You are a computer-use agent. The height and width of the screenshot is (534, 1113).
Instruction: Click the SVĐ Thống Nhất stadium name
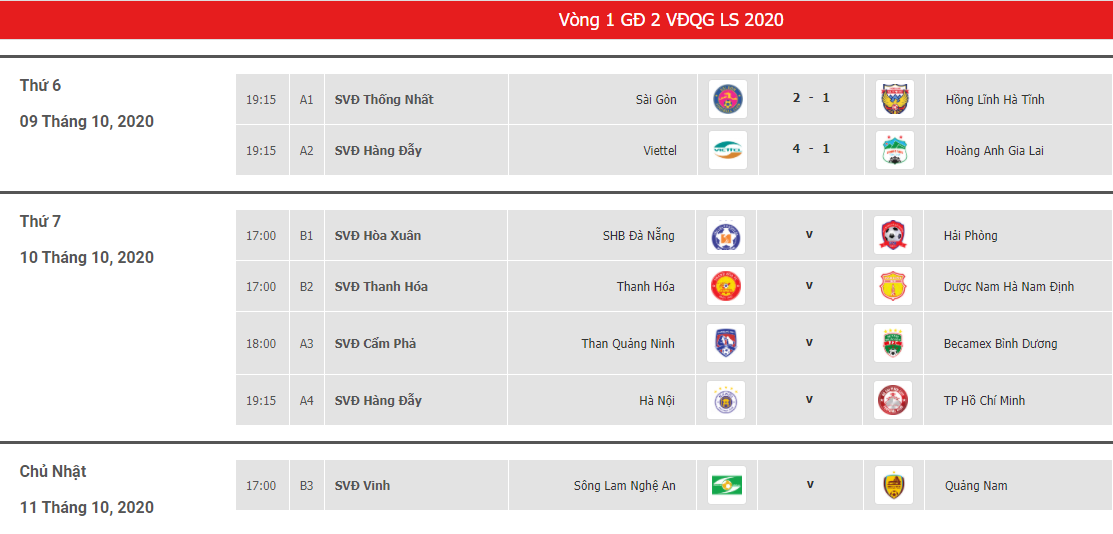[x=384, y=99]
